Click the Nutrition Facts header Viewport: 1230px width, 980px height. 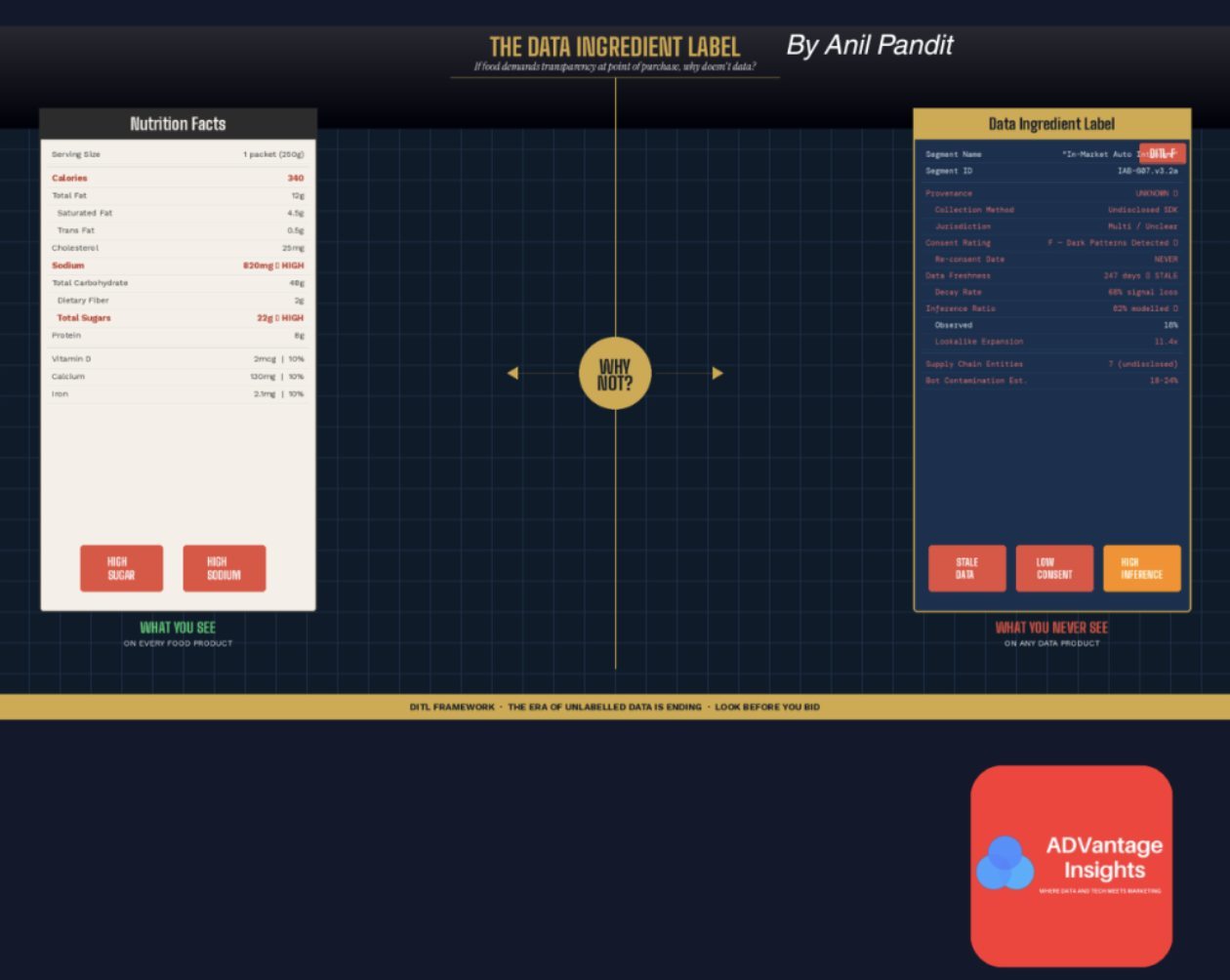click(178, 124)
